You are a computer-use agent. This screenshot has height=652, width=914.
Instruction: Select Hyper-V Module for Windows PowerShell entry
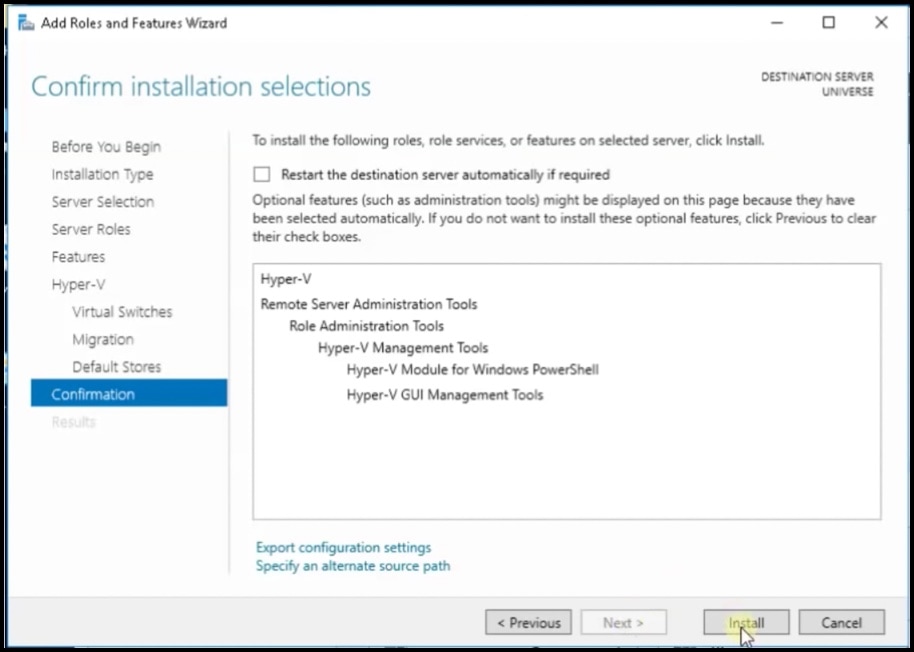point(473,370)
